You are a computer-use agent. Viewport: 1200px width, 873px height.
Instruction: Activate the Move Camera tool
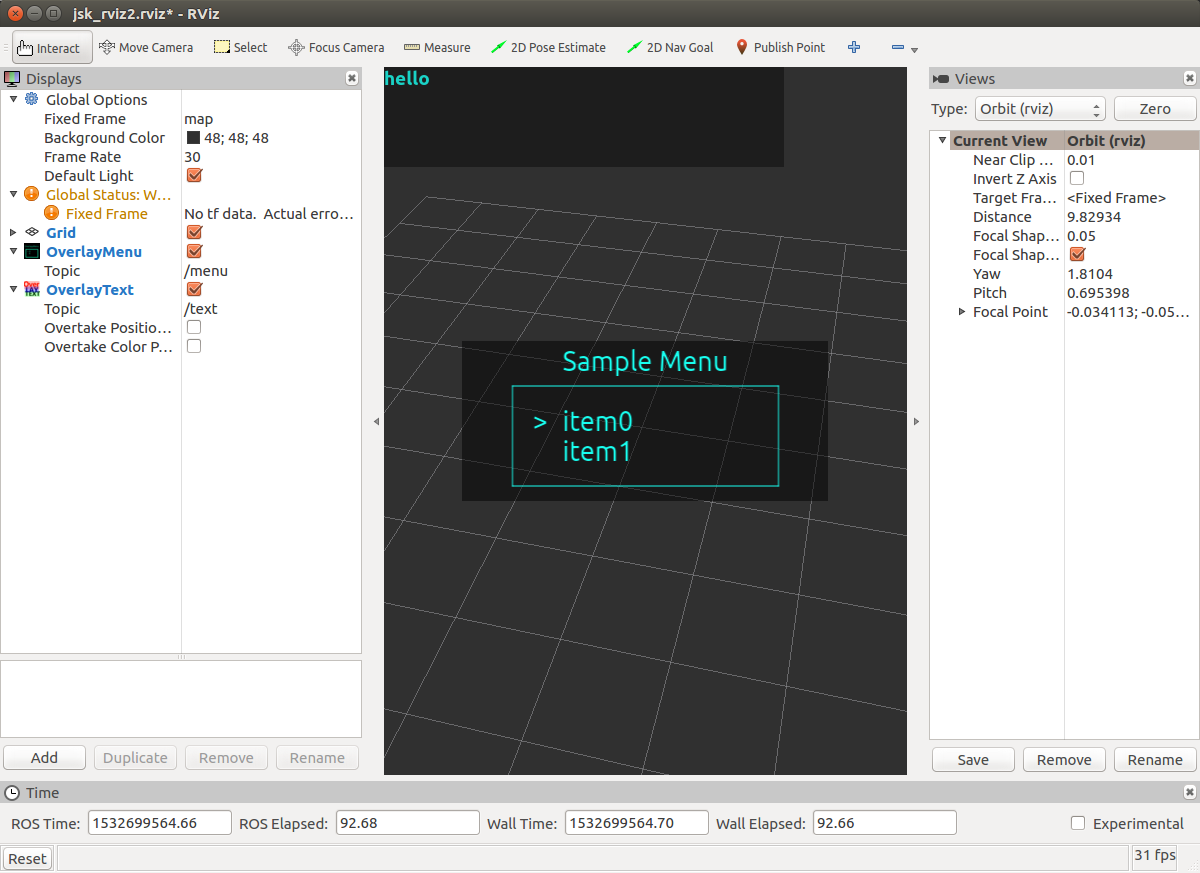(146, 47)
